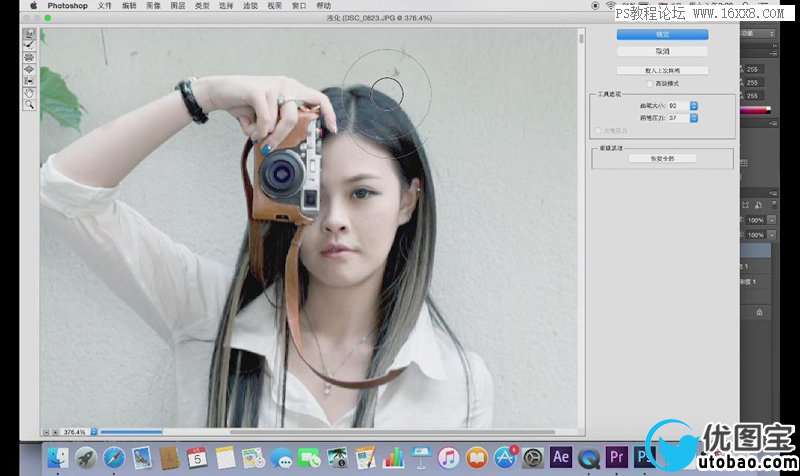The width and height of the screenshot is (800, 476).
Task: Open the 编辑 (Edit) menu
Action: (x=129, y=6)
